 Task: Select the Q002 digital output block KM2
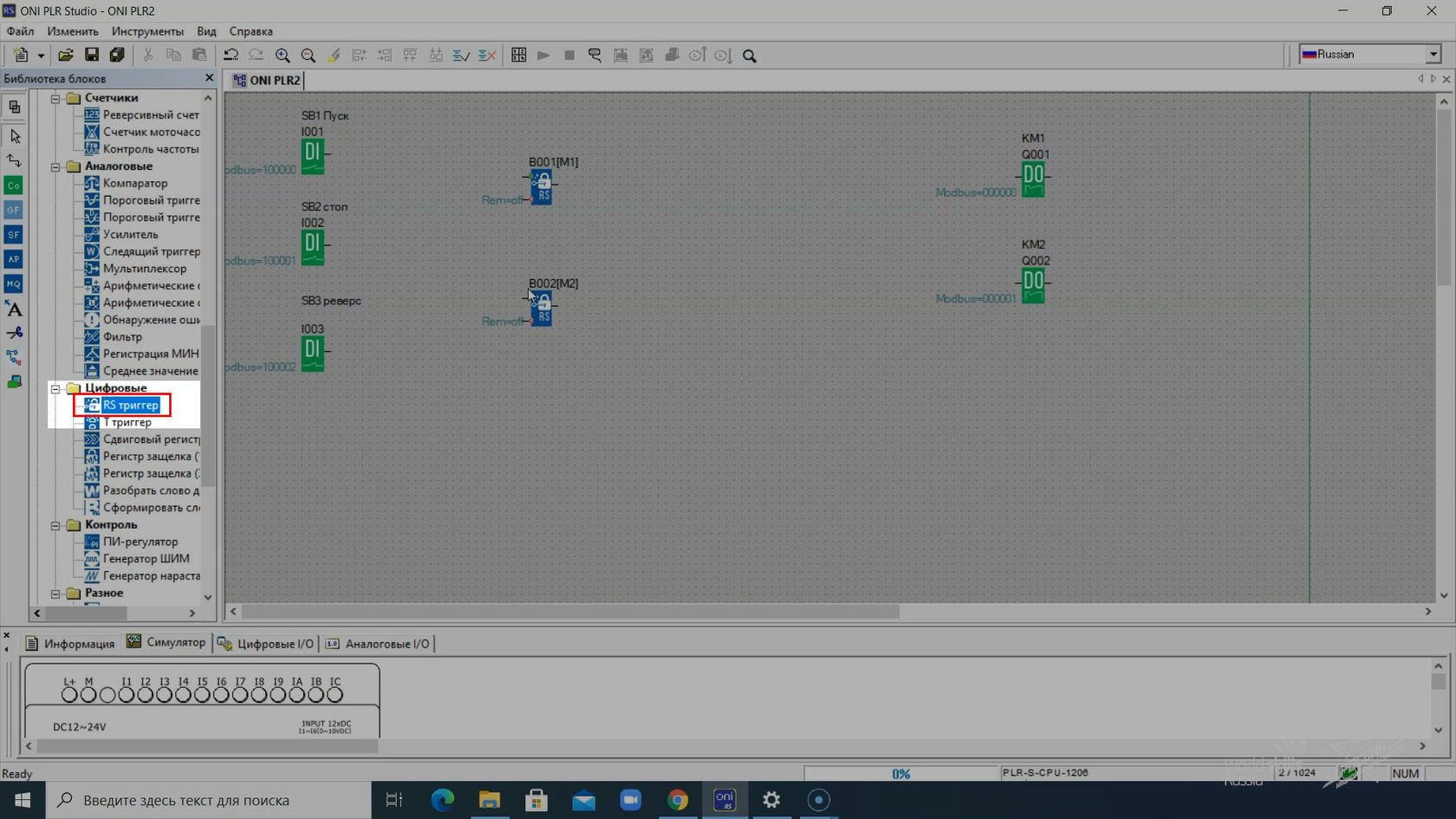[x=1033, y=285]
